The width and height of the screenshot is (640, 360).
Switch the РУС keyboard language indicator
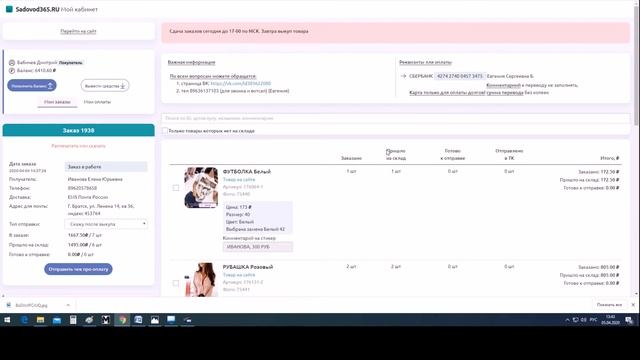click(x=593, y=320)
